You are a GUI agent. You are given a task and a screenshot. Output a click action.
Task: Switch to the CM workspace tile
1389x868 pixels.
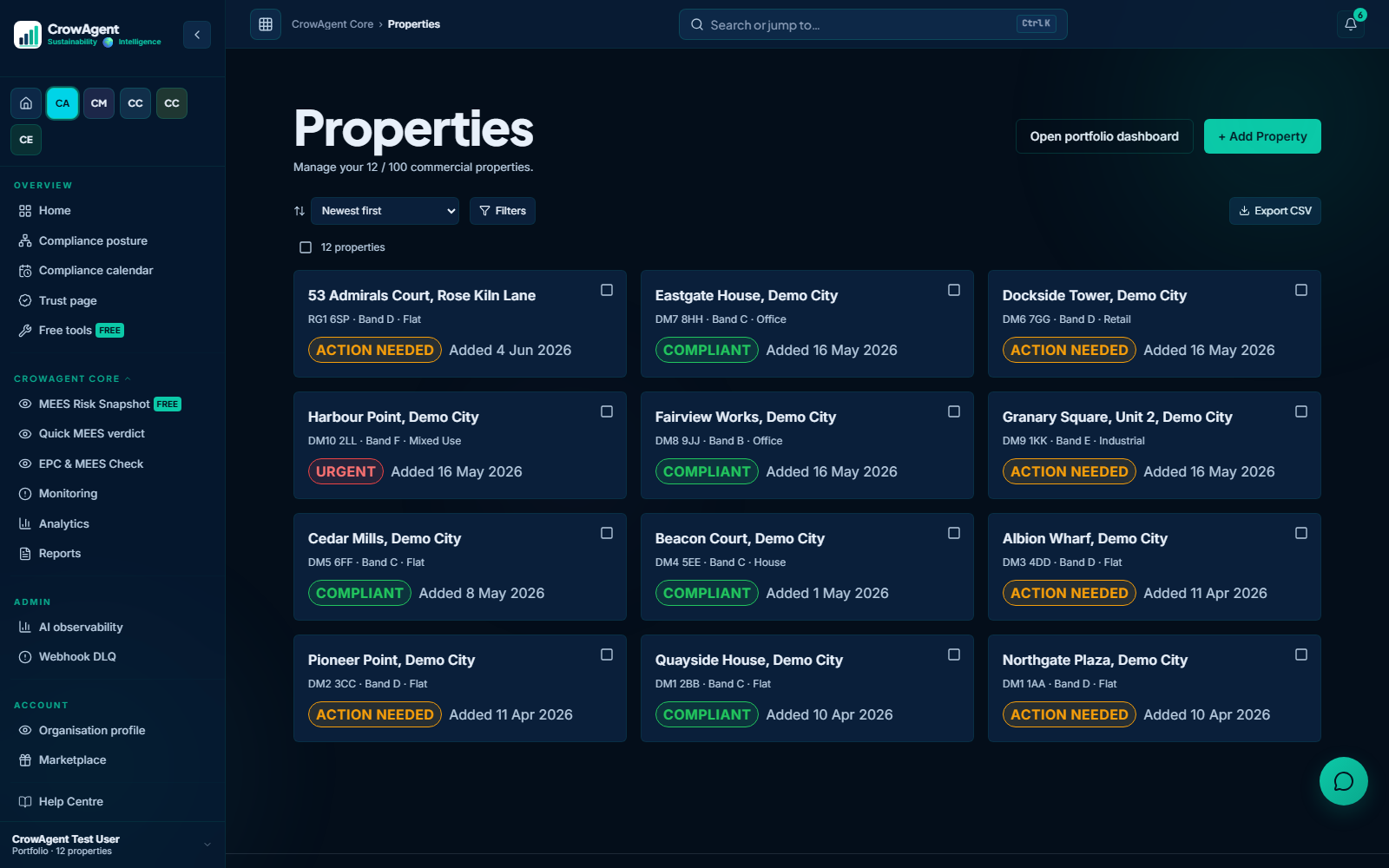[x=99, y=103]
